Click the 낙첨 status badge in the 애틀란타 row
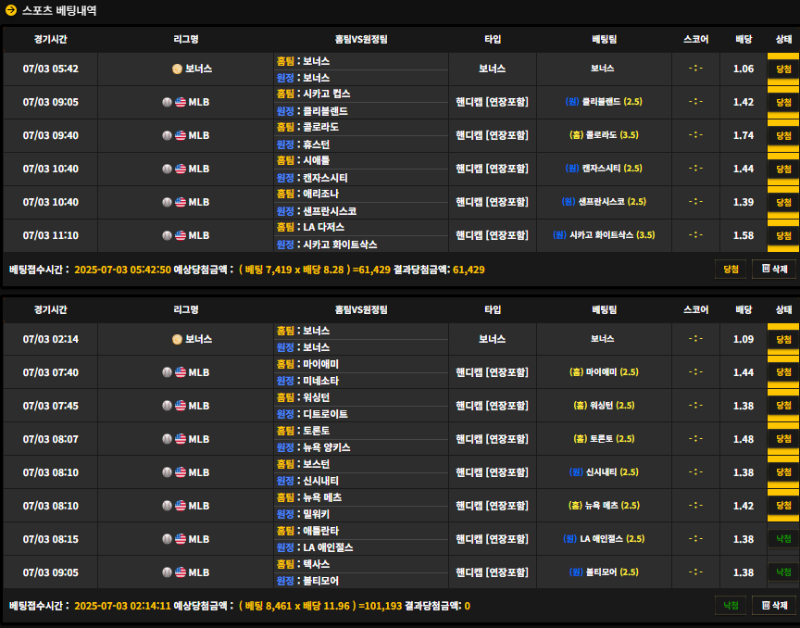This screenshot has height=628, width=800. pos(783,539)
